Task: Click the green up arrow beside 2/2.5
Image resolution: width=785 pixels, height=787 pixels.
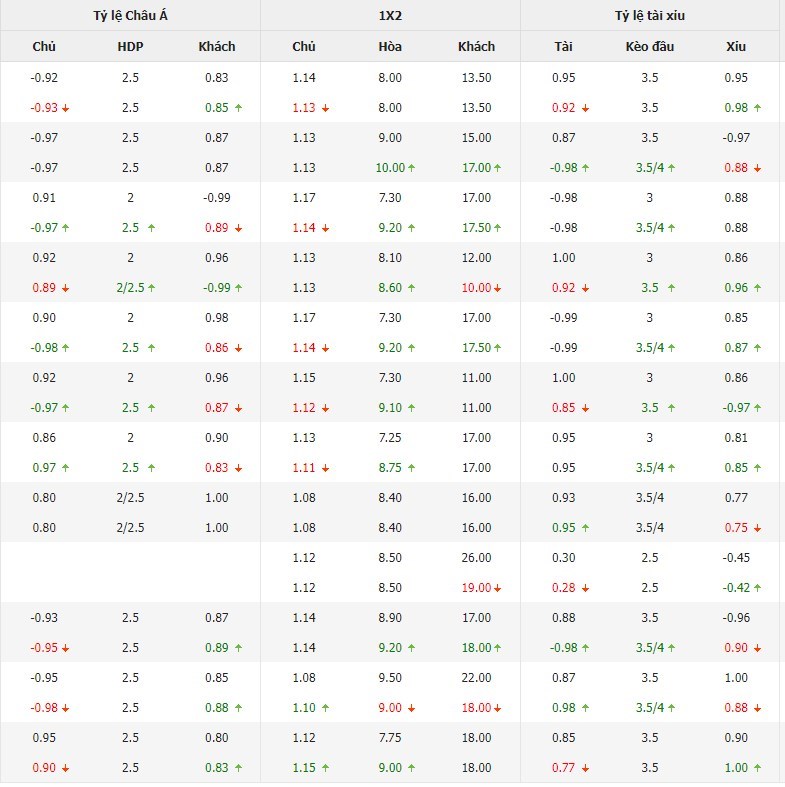Action: click(152, 288)
